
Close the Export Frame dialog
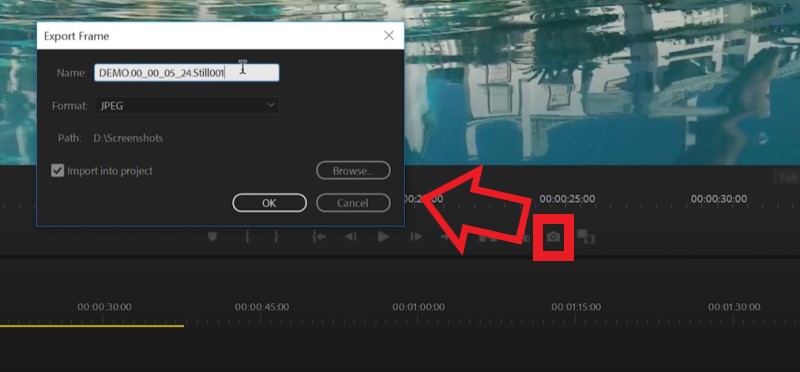(x=389, y=35)
